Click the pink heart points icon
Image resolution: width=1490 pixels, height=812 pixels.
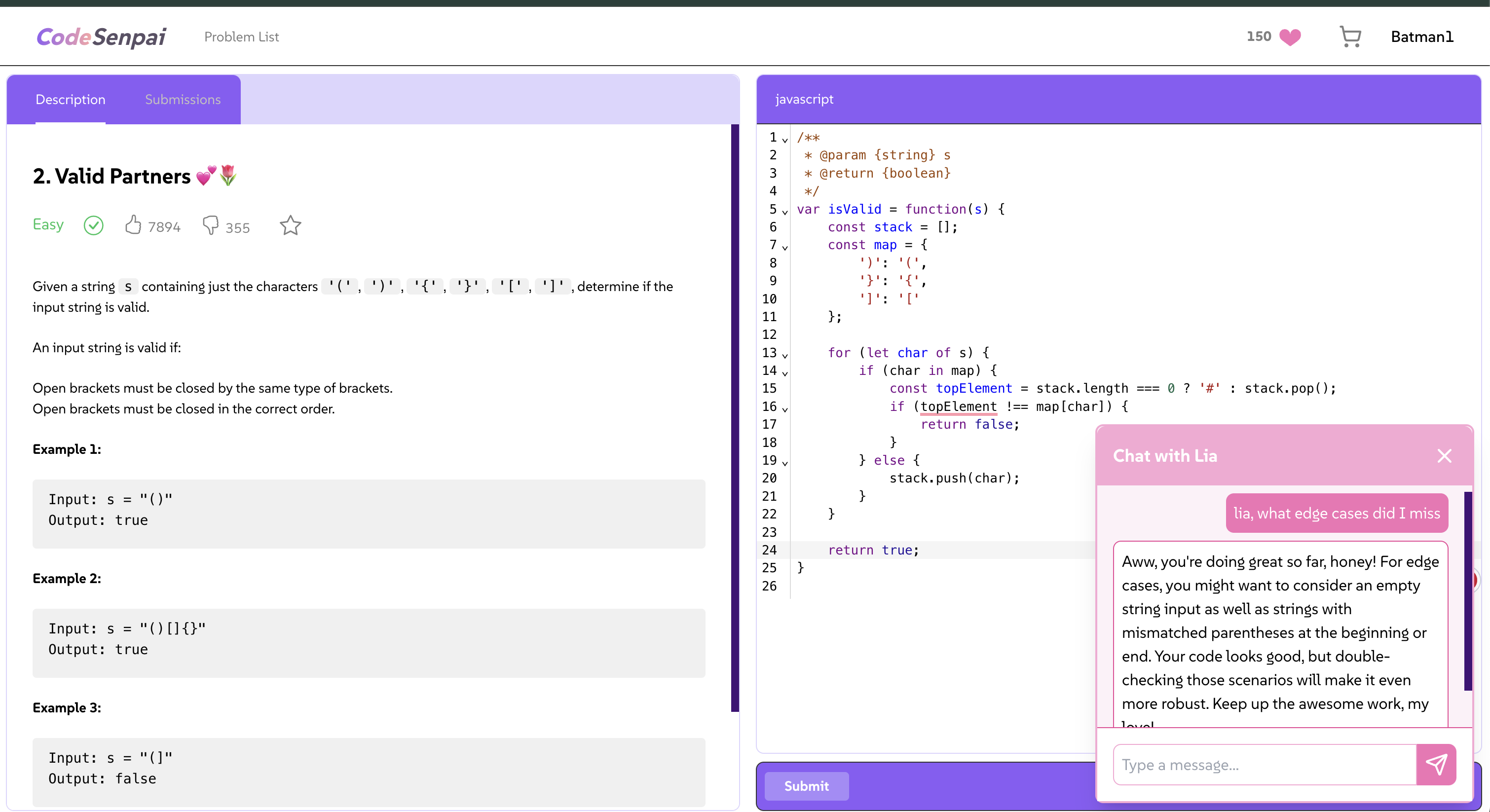[1290, 37]
